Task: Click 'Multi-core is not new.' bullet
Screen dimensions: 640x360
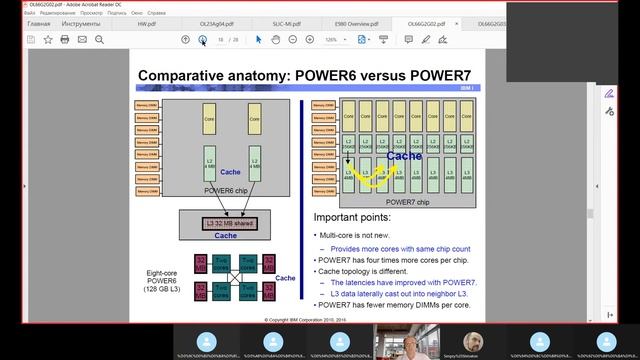Action: (x=354, y=236)
